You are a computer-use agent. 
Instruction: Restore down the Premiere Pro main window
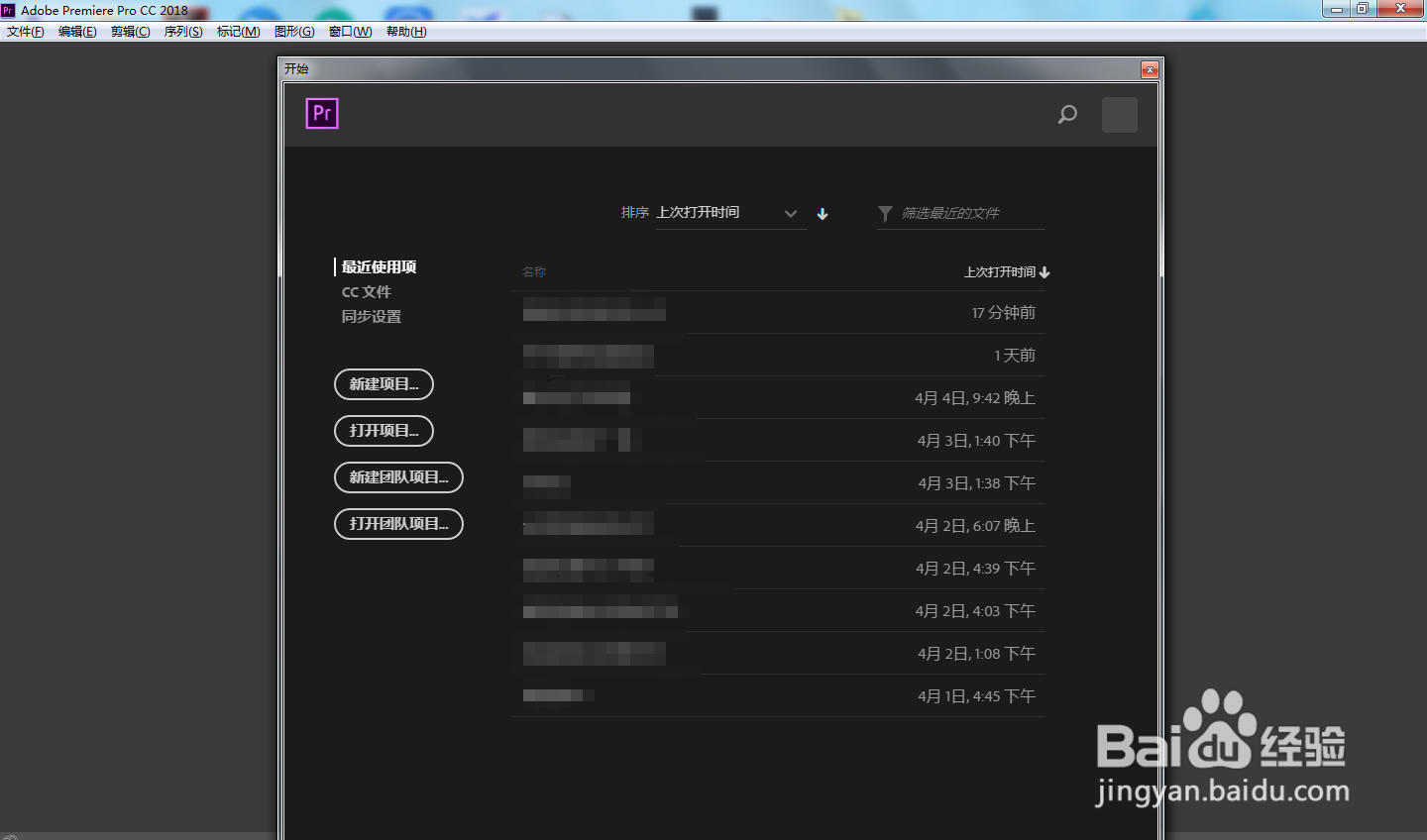point(1363,9)
